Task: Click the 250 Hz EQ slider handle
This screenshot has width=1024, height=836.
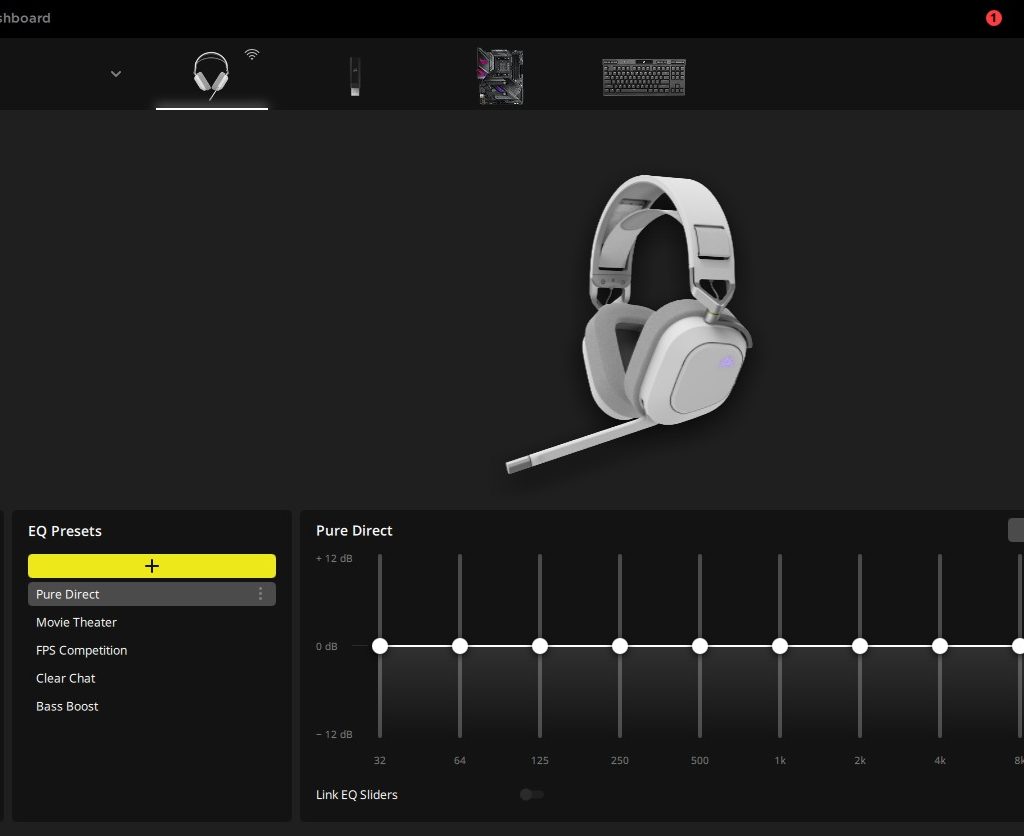Action: click(x=620, y=646)
